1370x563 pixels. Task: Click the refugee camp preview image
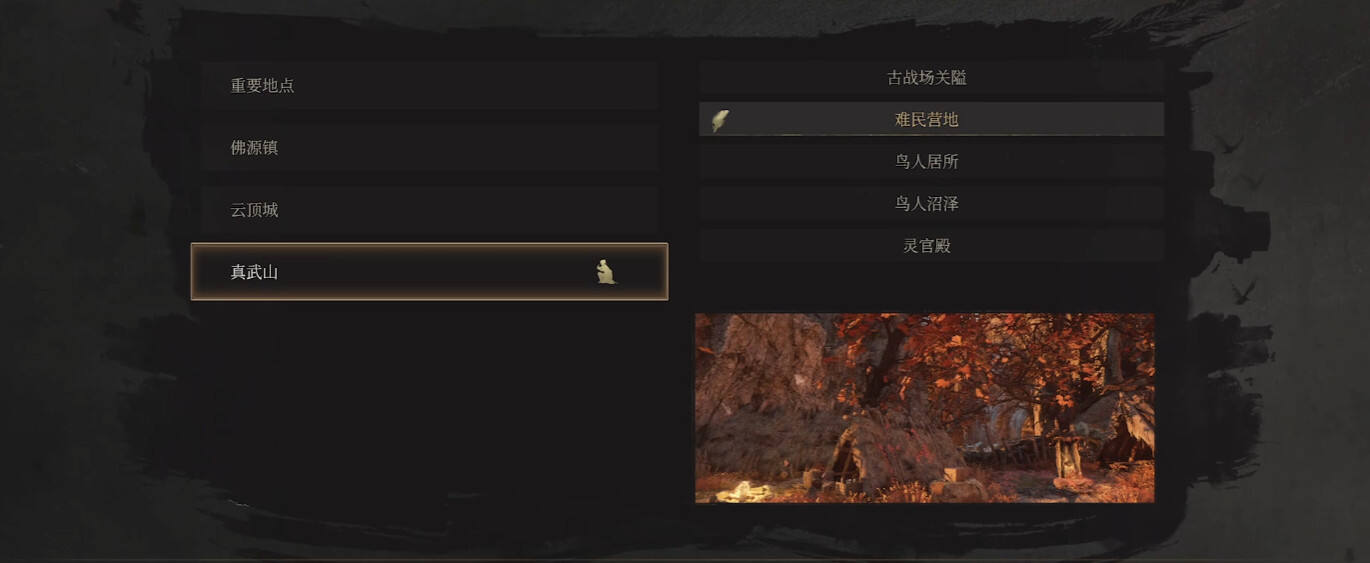(x=925, y=408)
